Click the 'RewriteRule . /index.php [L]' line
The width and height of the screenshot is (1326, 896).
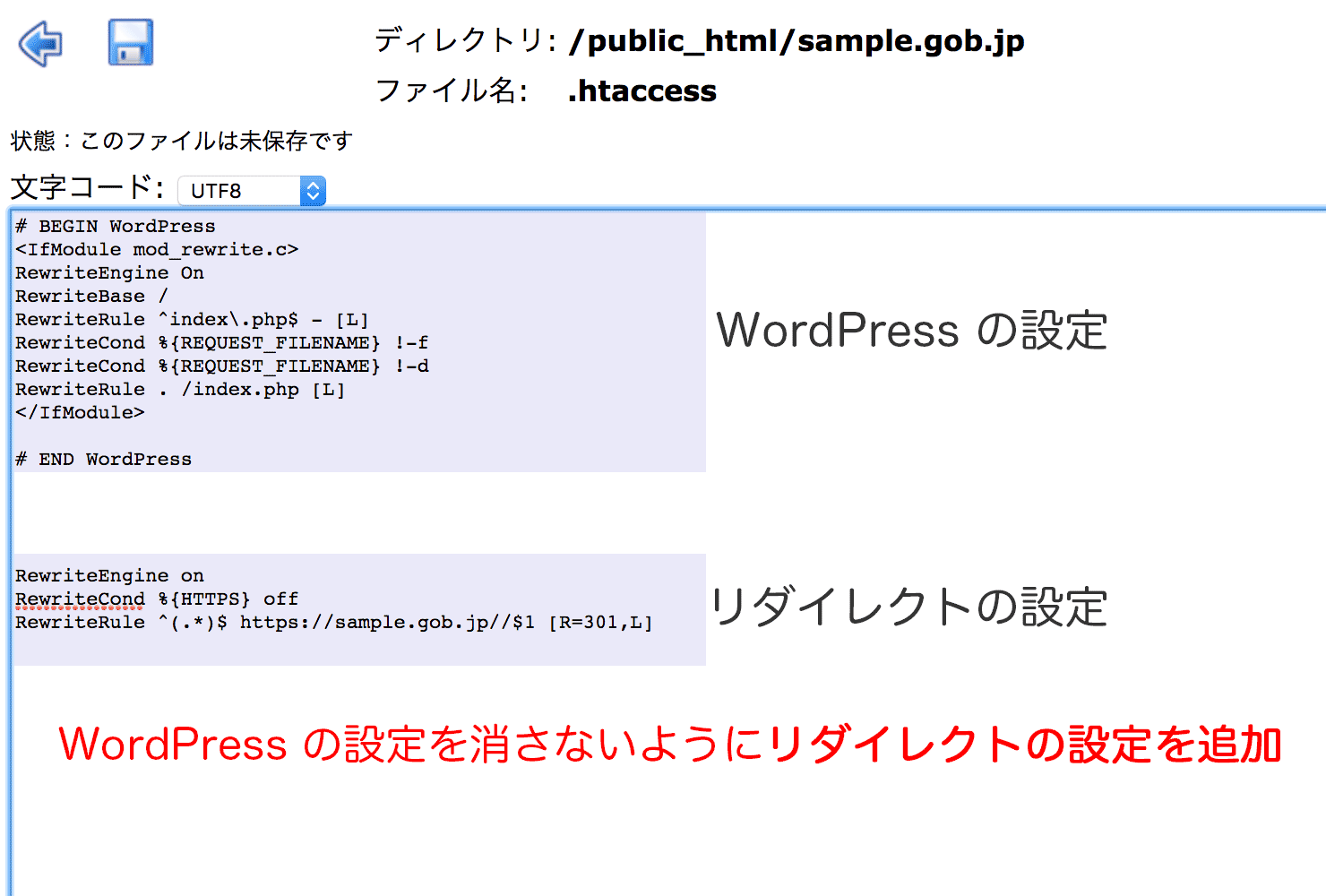180,389
